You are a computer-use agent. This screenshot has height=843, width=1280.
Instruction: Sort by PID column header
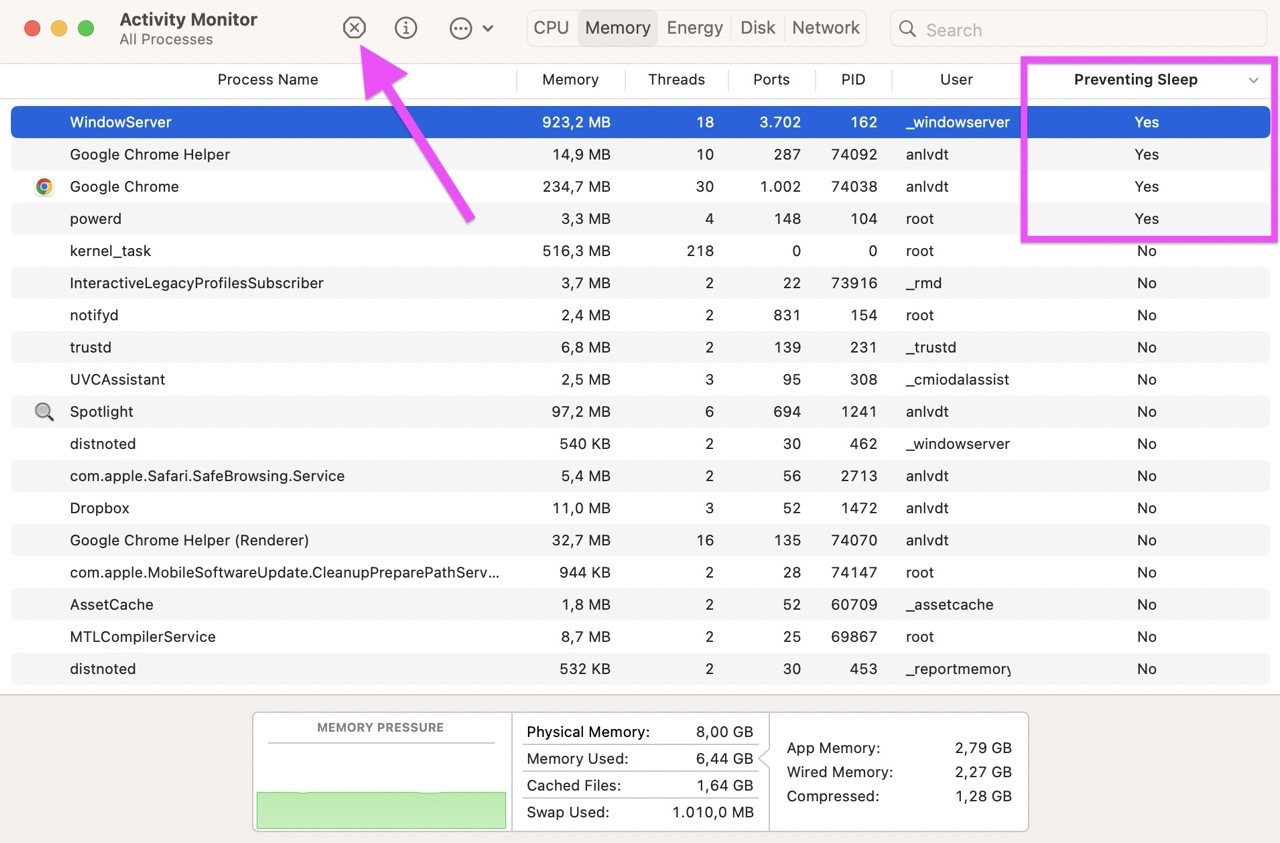(x=853, y=80)
